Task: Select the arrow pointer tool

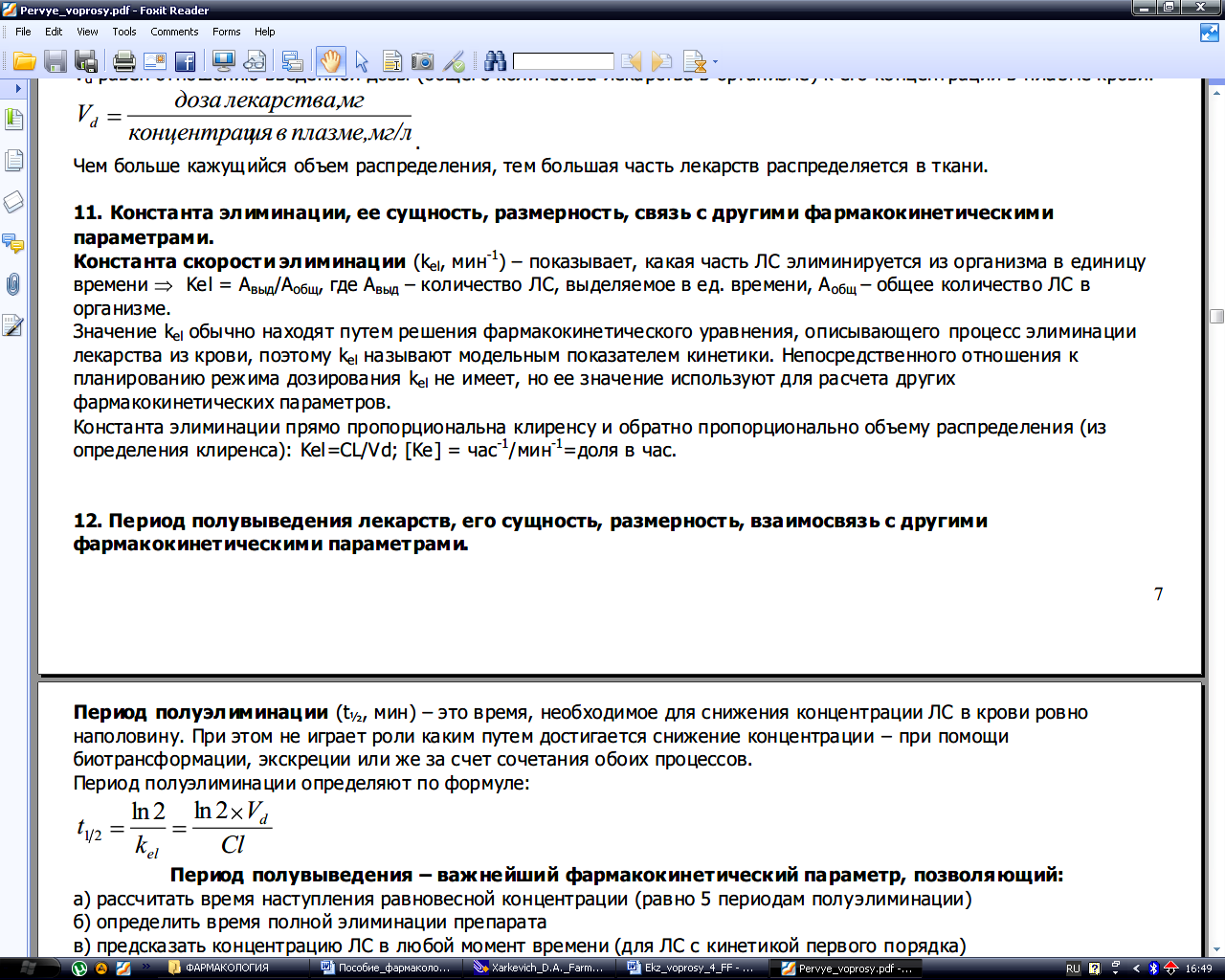Action: click(362, 61)
